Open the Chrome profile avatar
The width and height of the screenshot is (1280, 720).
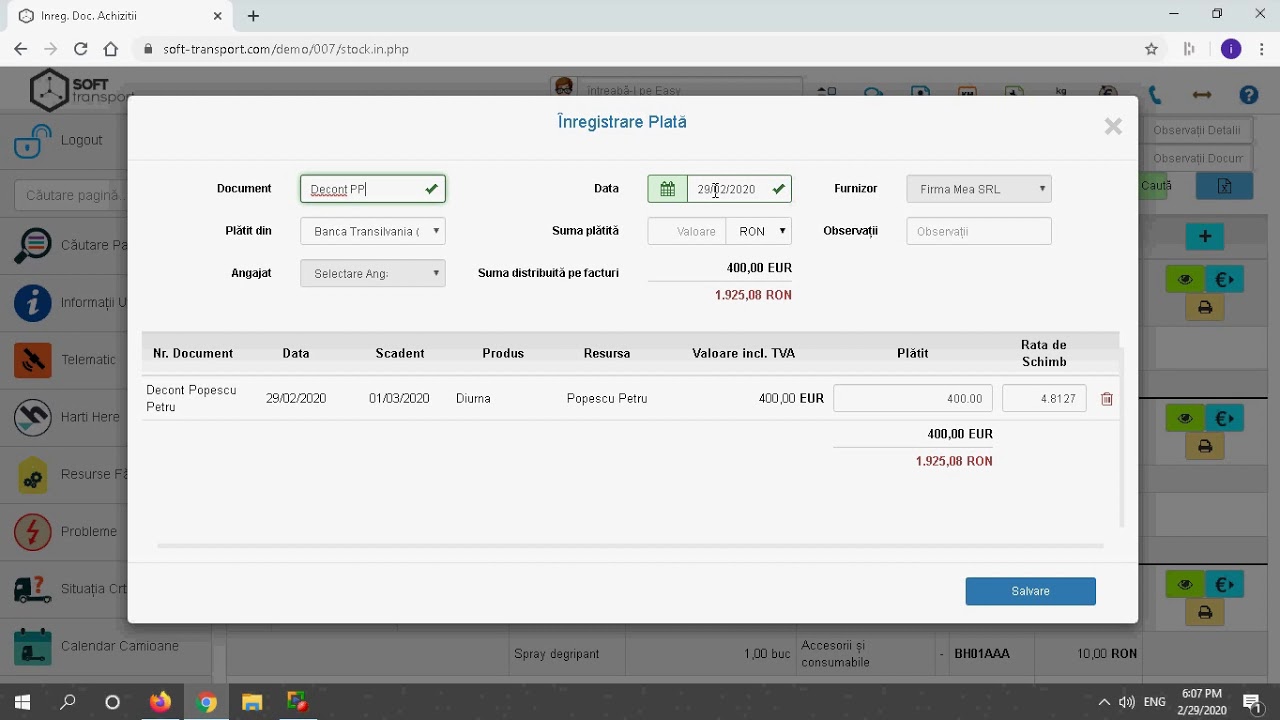pos(1231,49)
